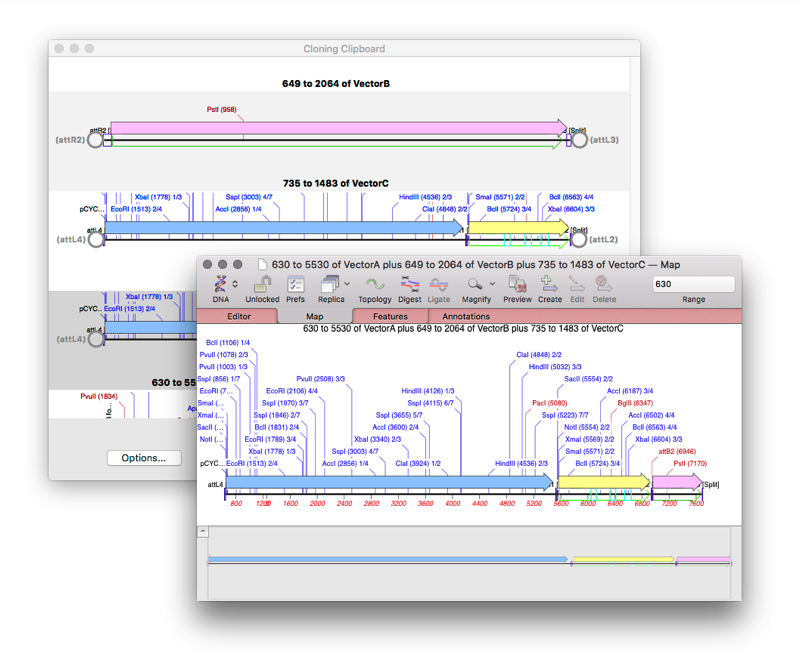800x660 pixels.
Task: Toggle the Unlocked padlock icon
Action: (261, 286)
